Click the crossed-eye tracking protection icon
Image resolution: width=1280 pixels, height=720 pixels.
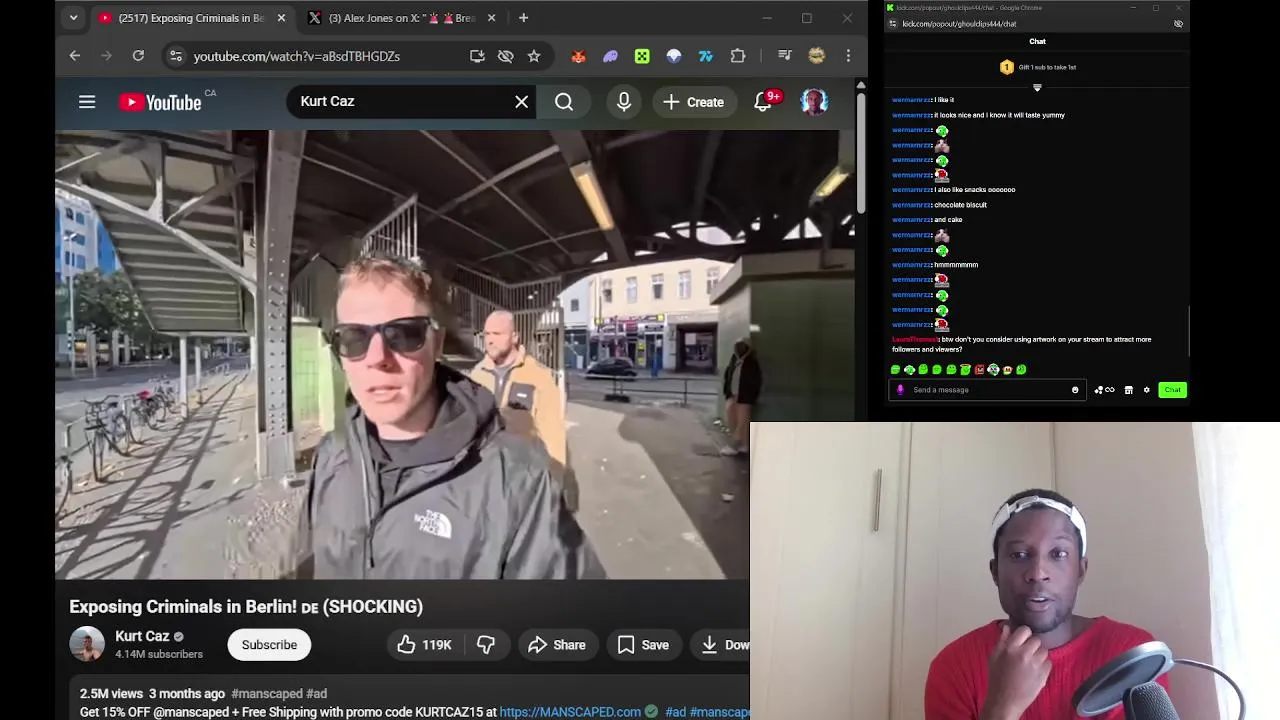tap(506, 56)
